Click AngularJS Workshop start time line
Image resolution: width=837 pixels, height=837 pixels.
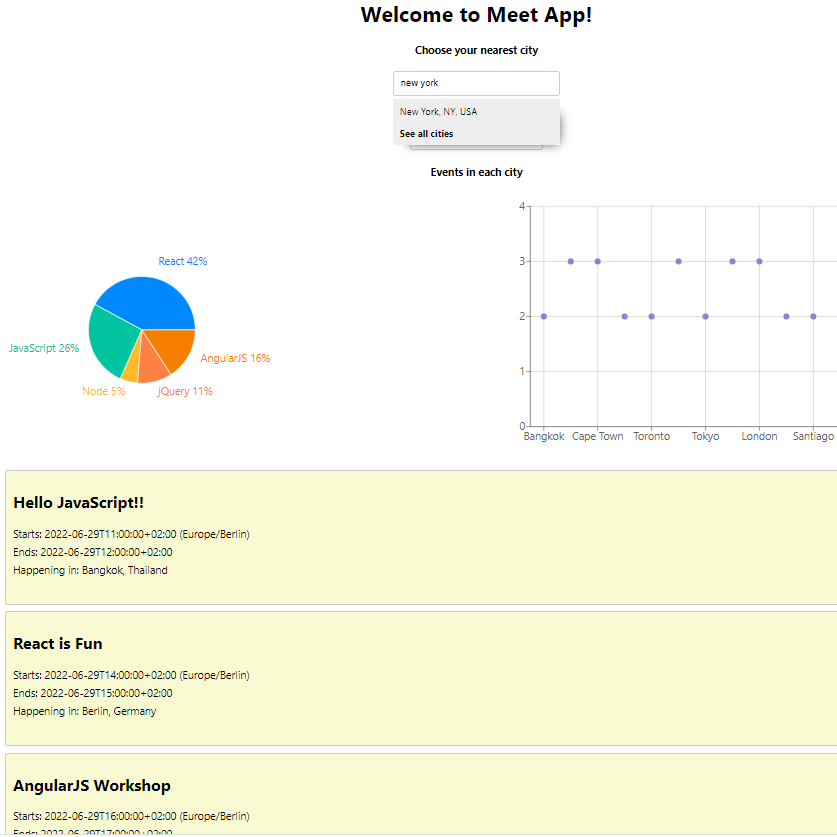pos(131,816)
